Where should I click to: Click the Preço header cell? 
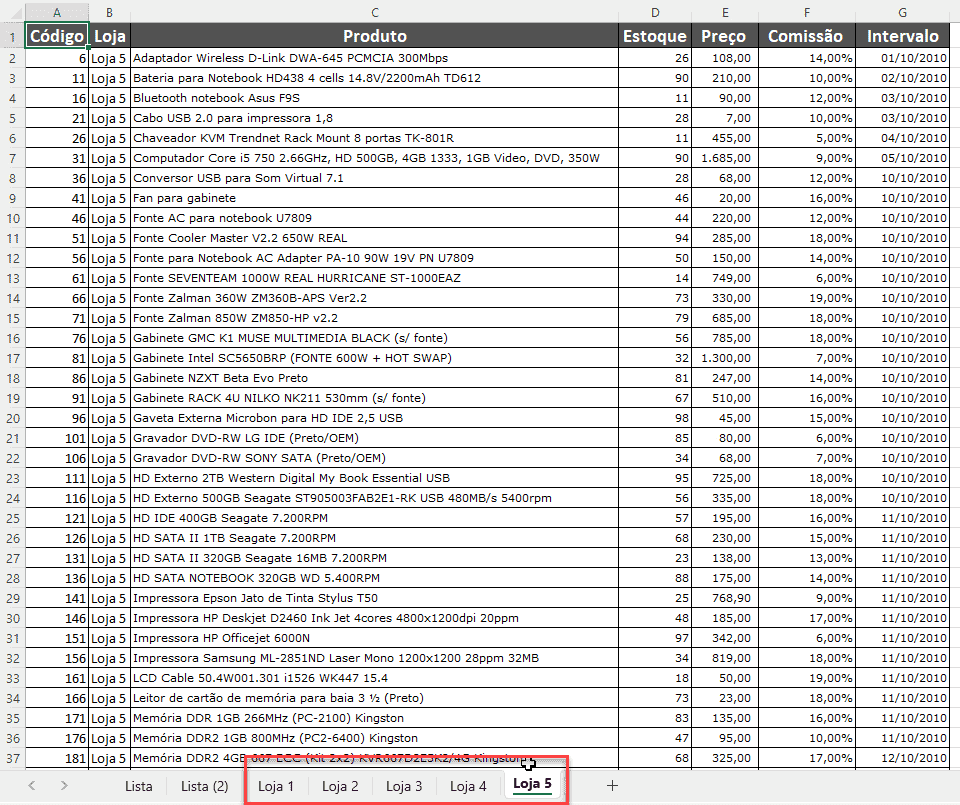[x=725, y=36]
